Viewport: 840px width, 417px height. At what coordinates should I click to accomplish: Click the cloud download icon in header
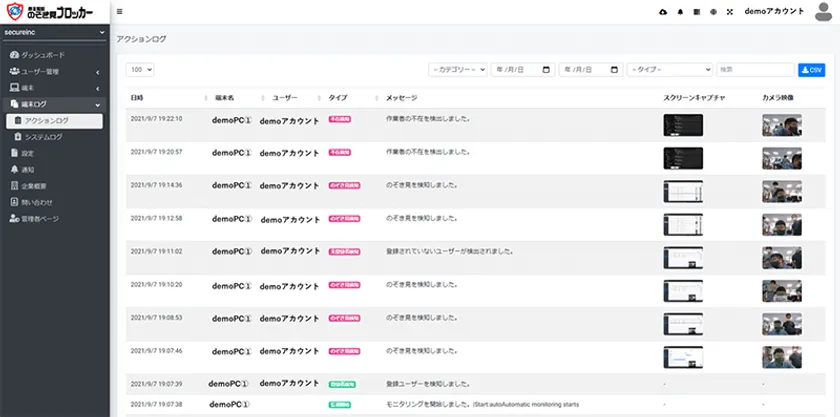[662, 12]
